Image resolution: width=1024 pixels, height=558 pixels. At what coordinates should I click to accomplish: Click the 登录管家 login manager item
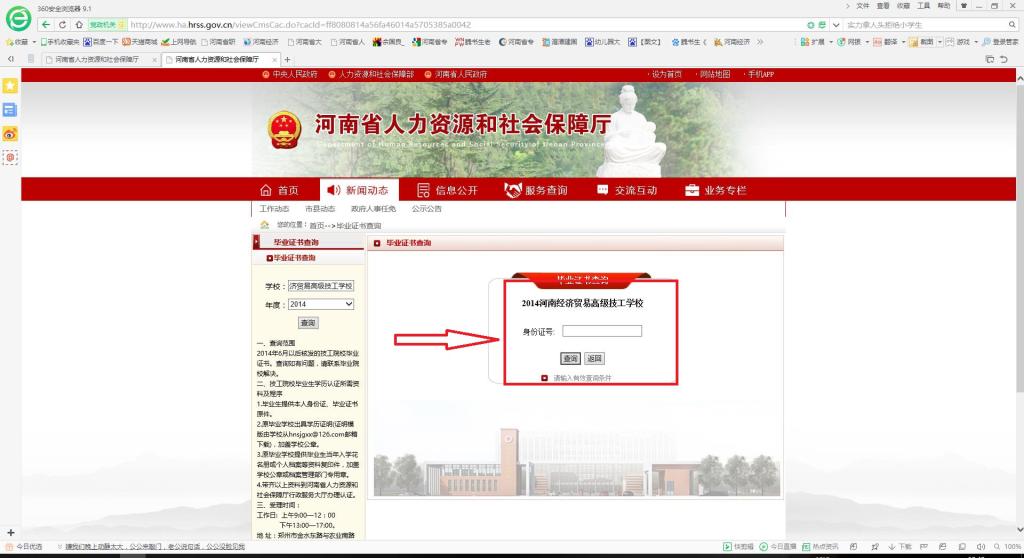[1000, 42]
